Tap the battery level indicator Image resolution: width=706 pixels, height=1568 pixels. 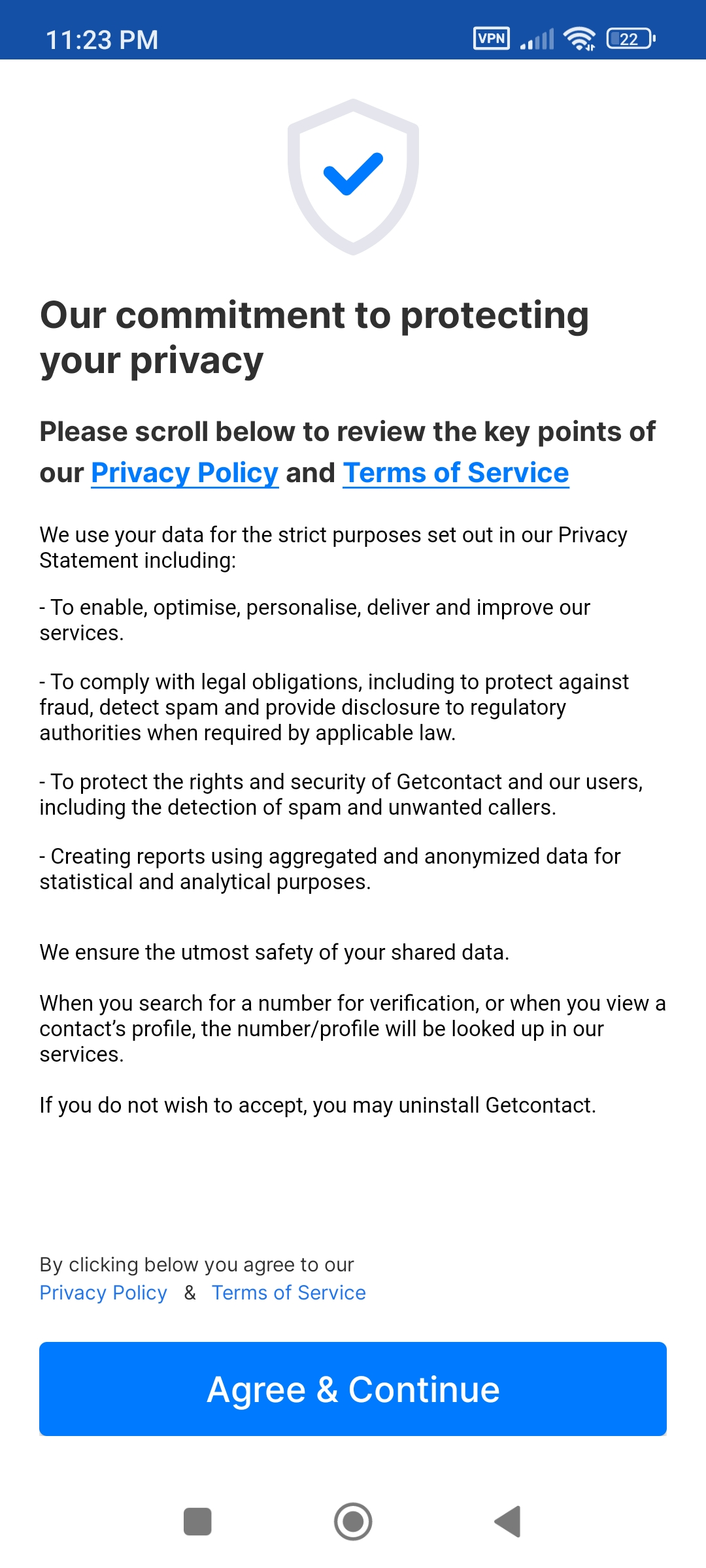(x=631, y=39)
